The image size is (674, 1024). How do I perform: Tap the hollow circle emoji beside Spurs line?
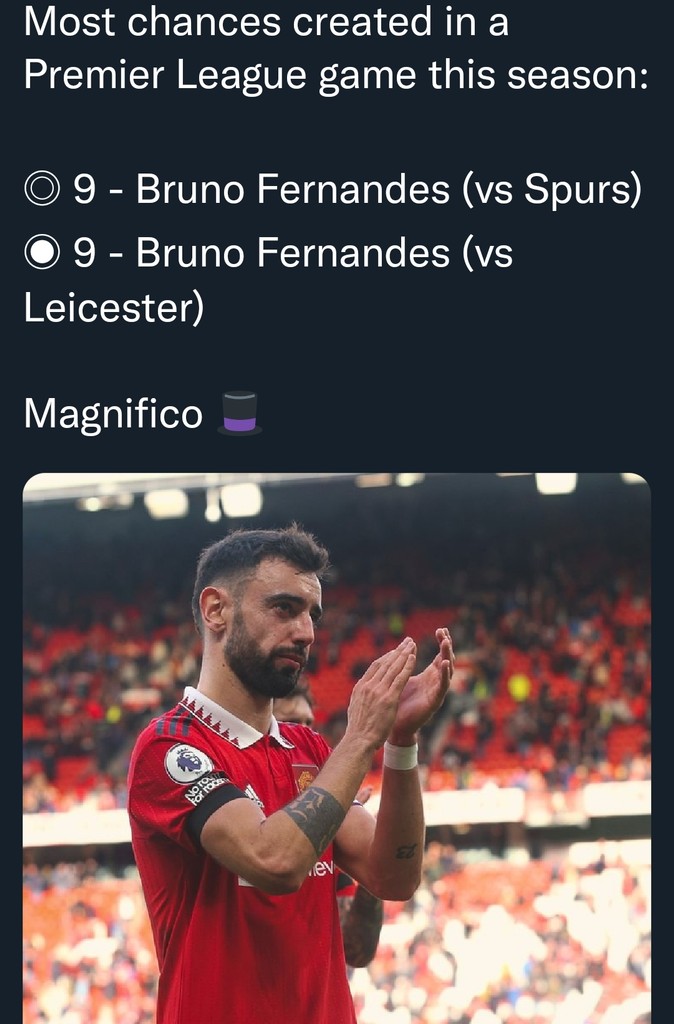pos(44,190)
